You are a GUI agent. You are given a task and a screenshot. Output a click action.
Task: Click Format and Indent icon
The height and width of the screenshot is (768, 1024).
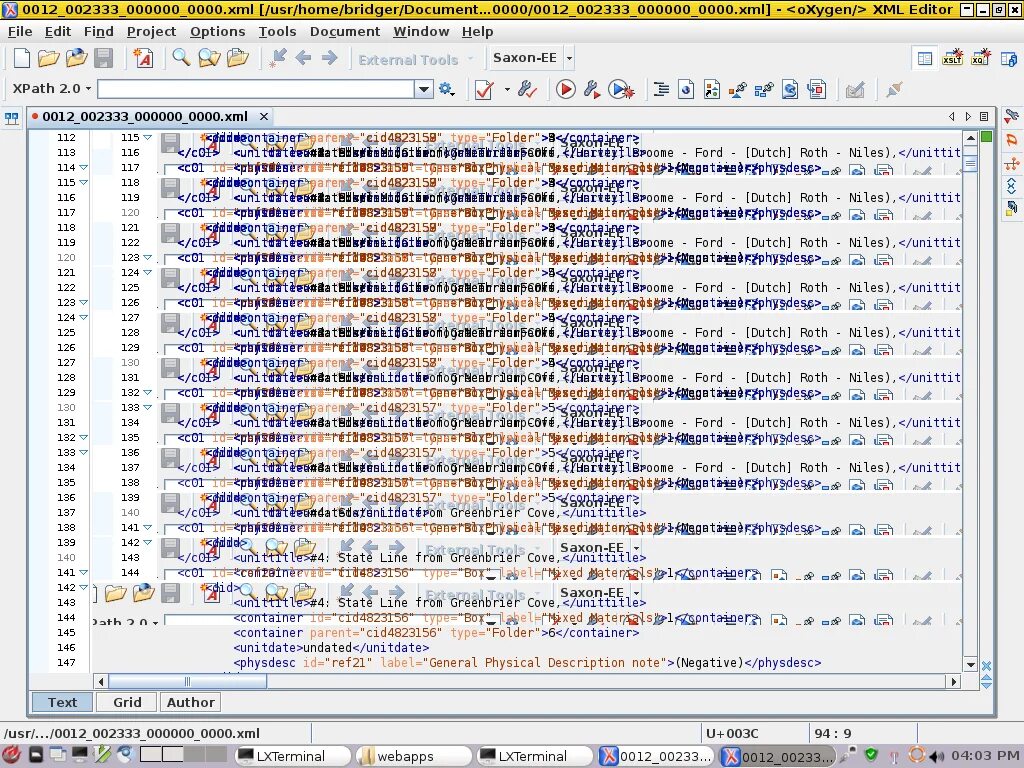click(662, 89)
